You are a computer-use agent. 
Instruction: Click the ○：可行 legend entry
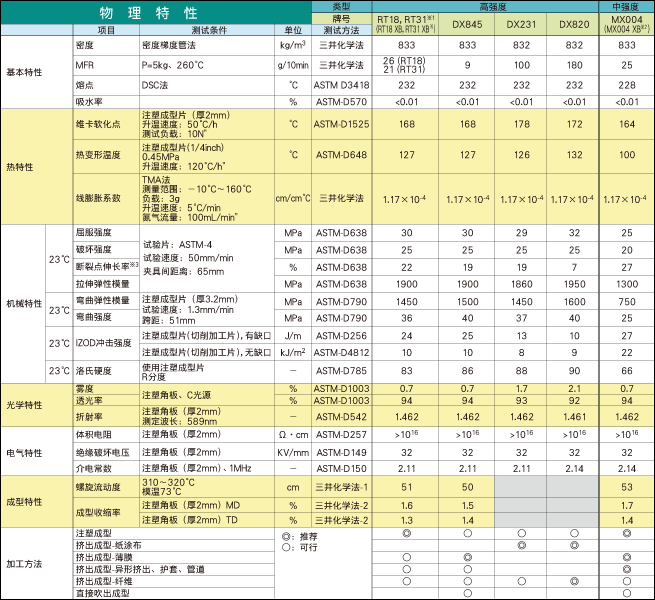pyautogui.click(x=300, y=547)
